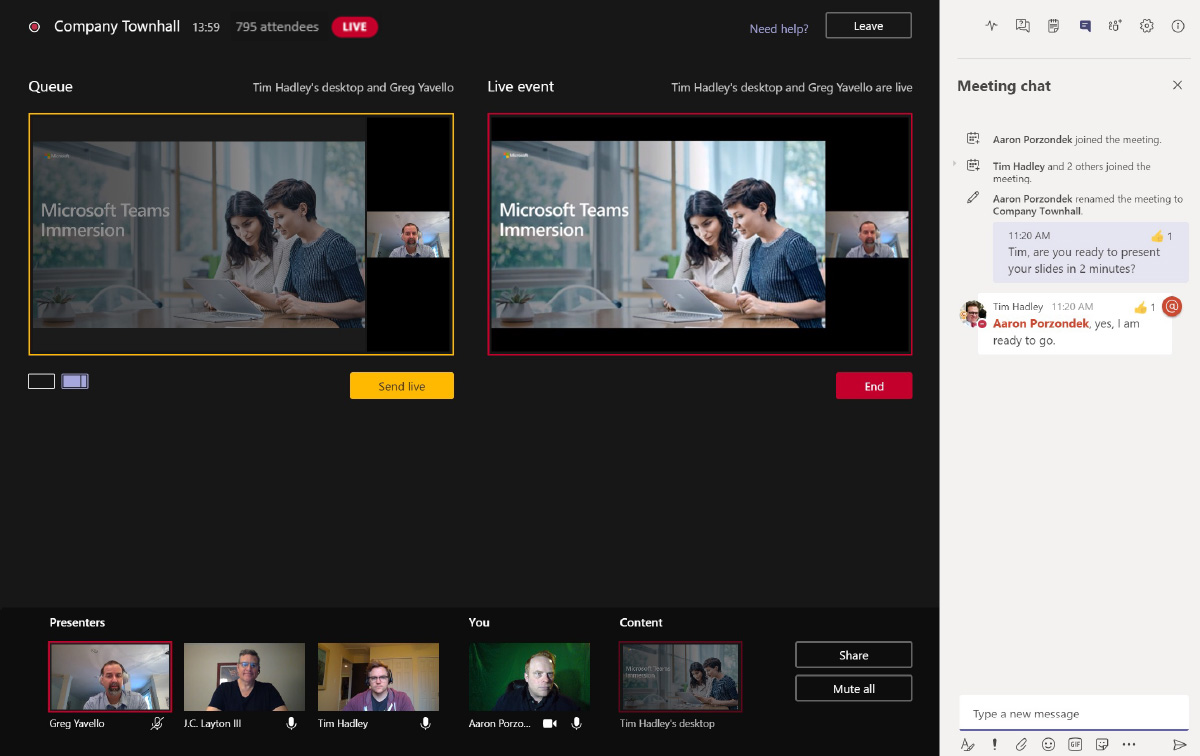This screenshot has width=1200, height=756.
Task: Click the 'Company Townhall' event title
Action: 117,27
